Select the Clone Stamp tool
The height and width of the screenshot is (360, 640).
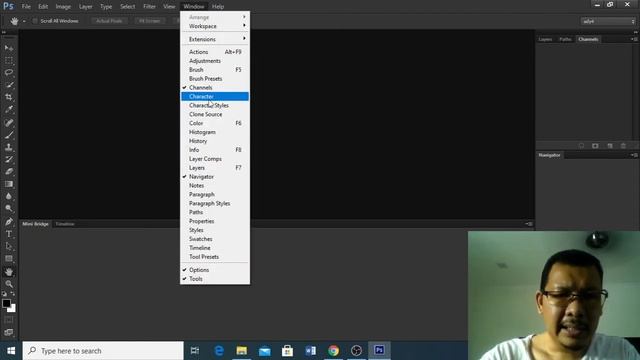(x=9, y=147)
